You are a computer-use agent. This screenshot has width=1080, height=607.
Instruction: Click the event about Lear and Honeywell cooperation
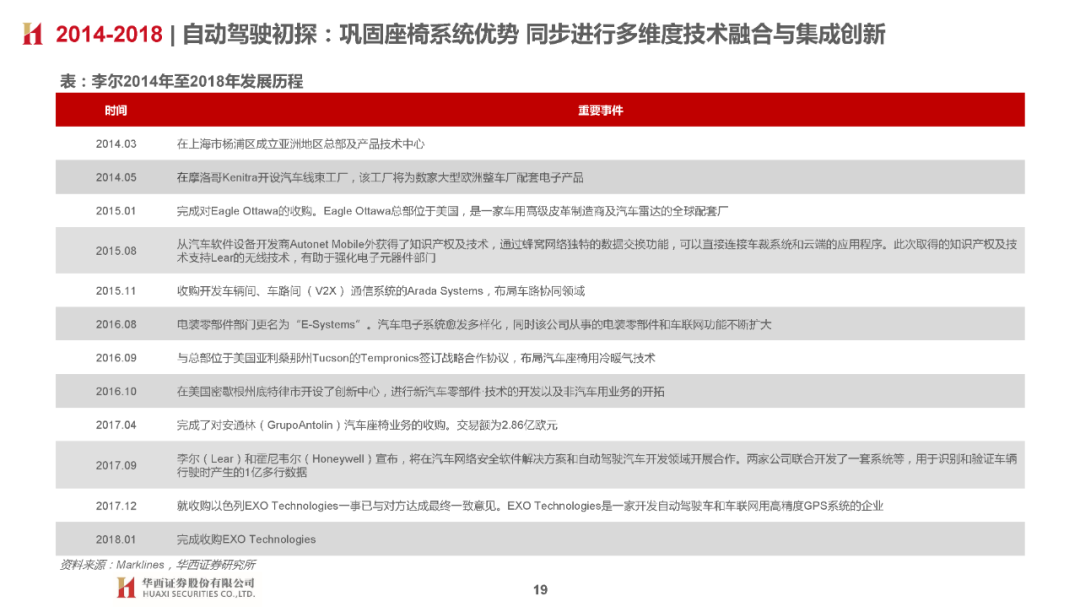pos(596,465)
